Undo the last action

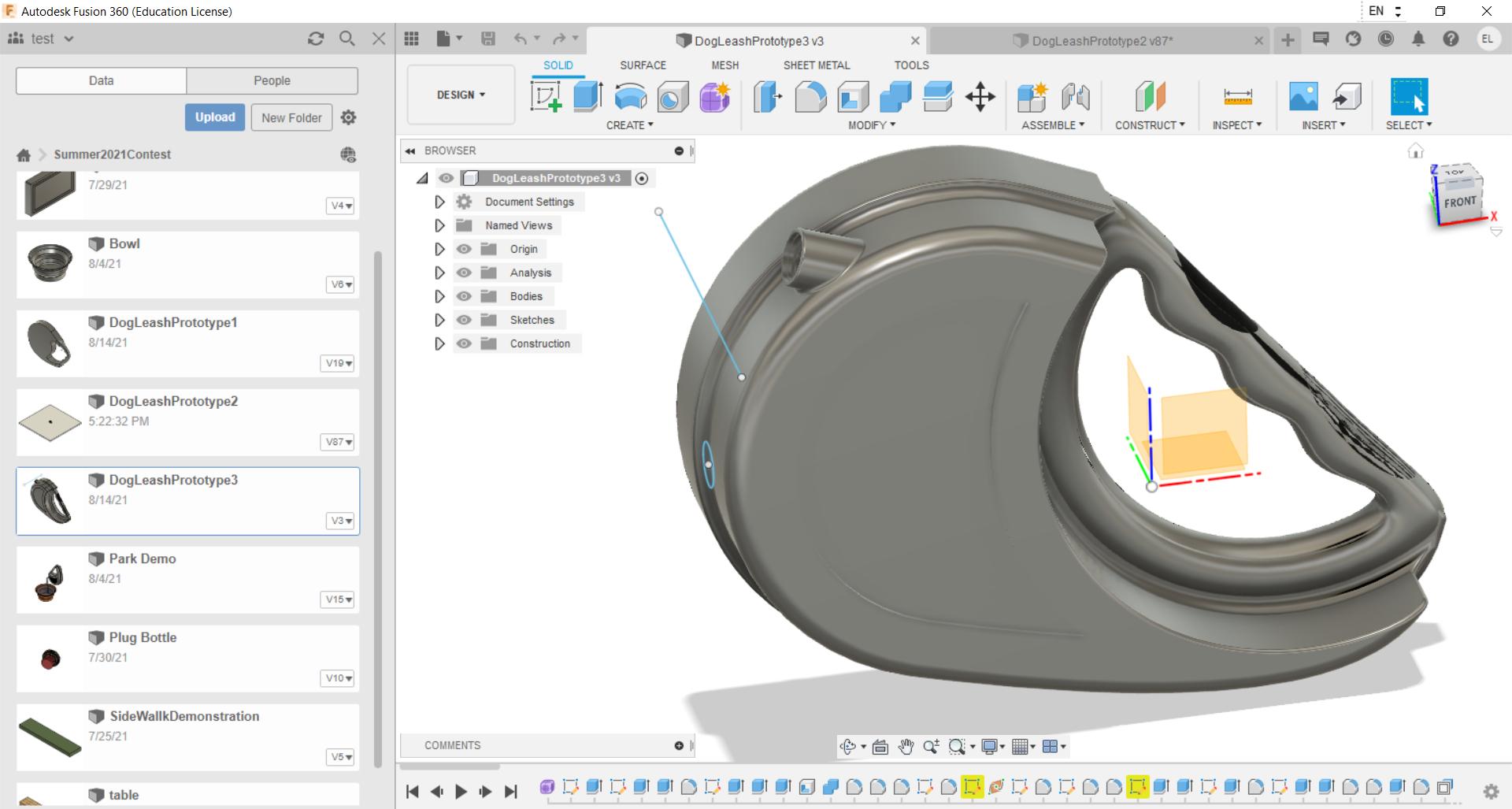[x=521, y=39]
